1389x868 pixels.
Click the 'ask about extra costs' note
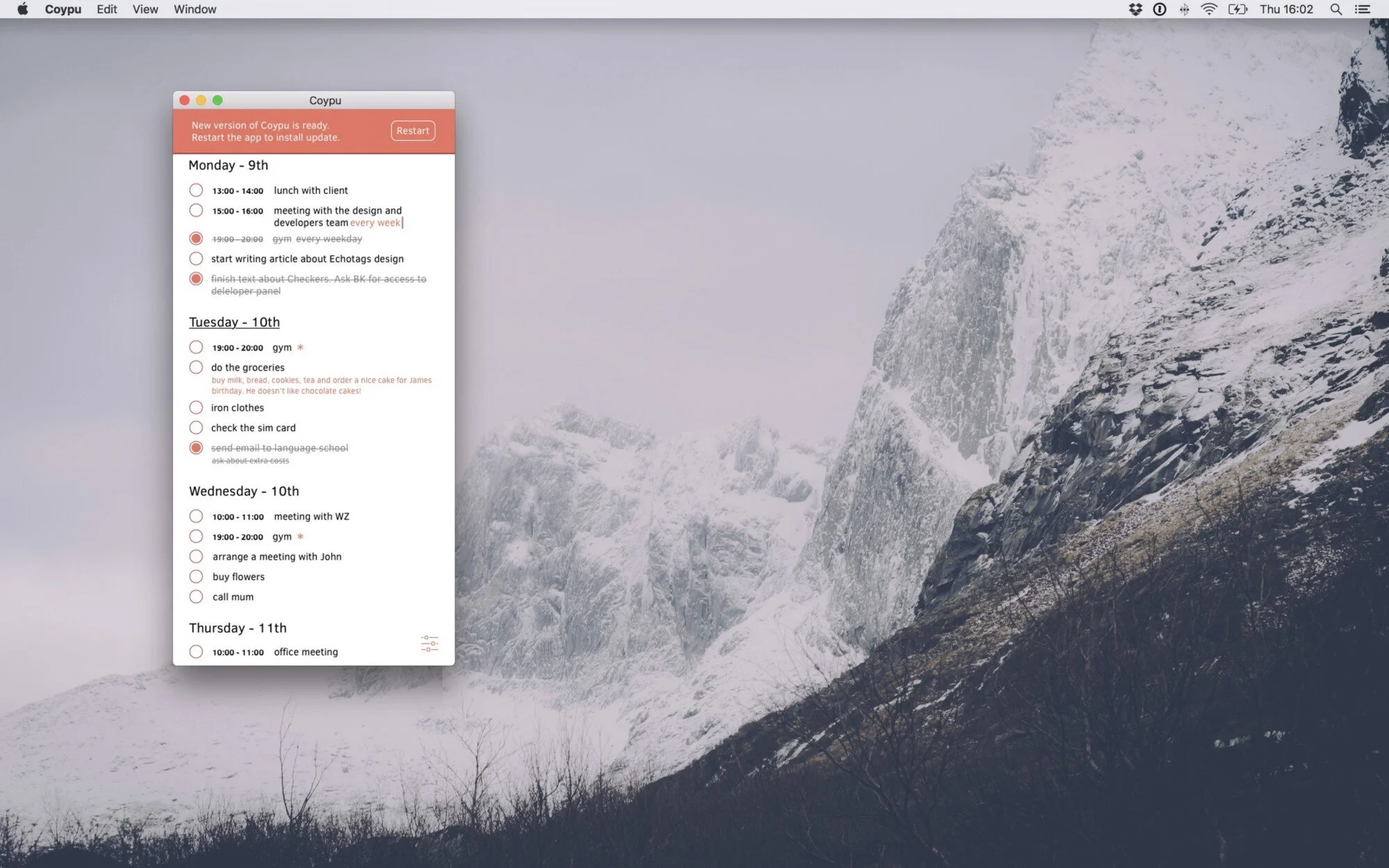click(250, 461)
